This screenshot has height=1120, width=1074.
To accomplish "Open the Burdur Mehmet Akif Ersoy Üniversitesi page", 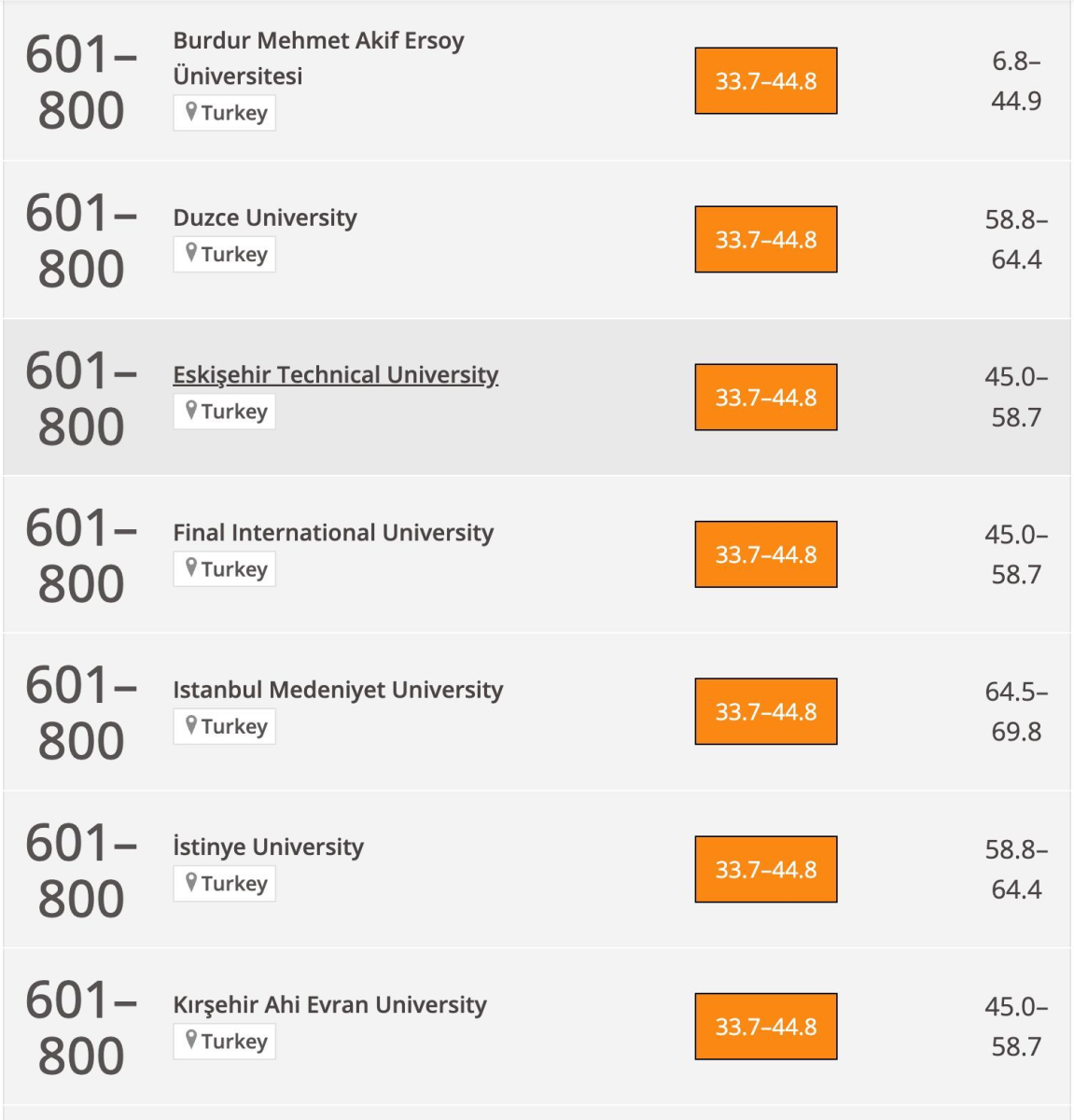I will coord(318,58).
